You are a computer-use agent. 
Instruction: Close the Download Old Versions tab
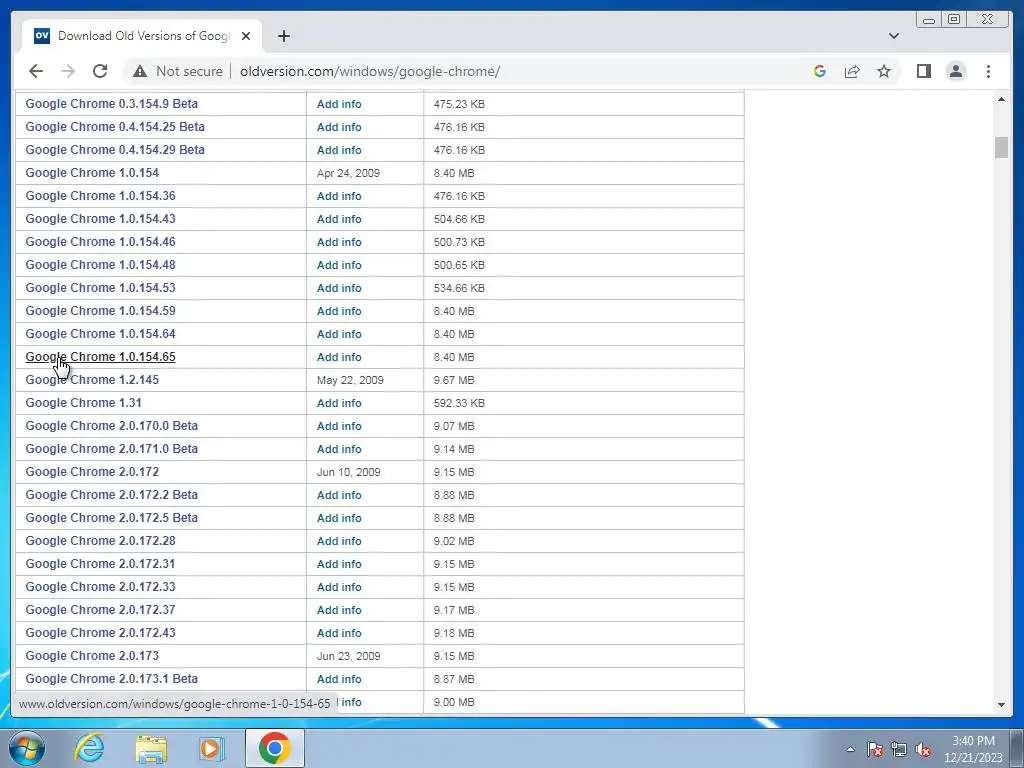click(x=246, y=36)
